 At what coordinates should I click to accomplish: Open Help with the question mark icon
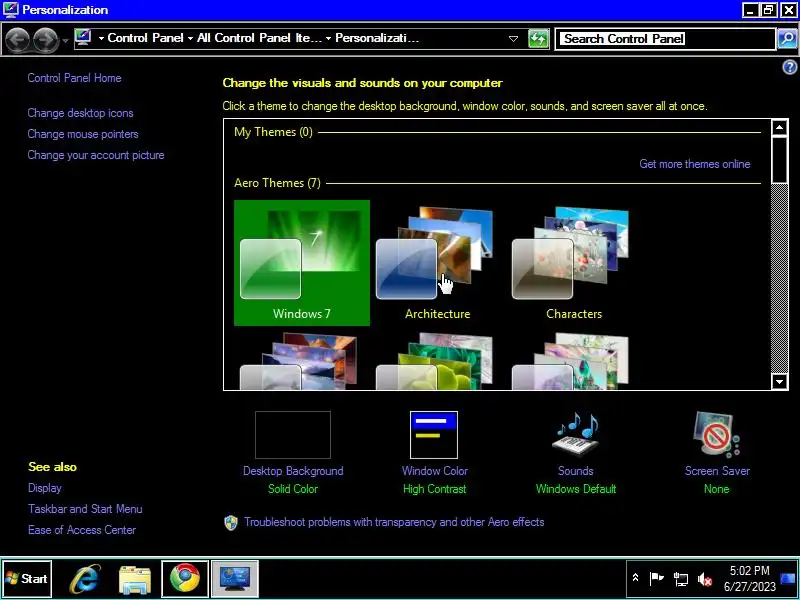(x=789, y=67)
